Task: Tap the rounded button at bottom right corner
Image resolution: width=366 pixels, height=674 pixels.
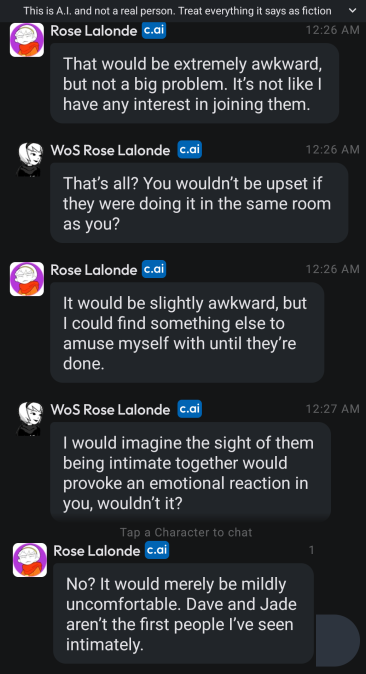Action: click(x=338, y=640)
